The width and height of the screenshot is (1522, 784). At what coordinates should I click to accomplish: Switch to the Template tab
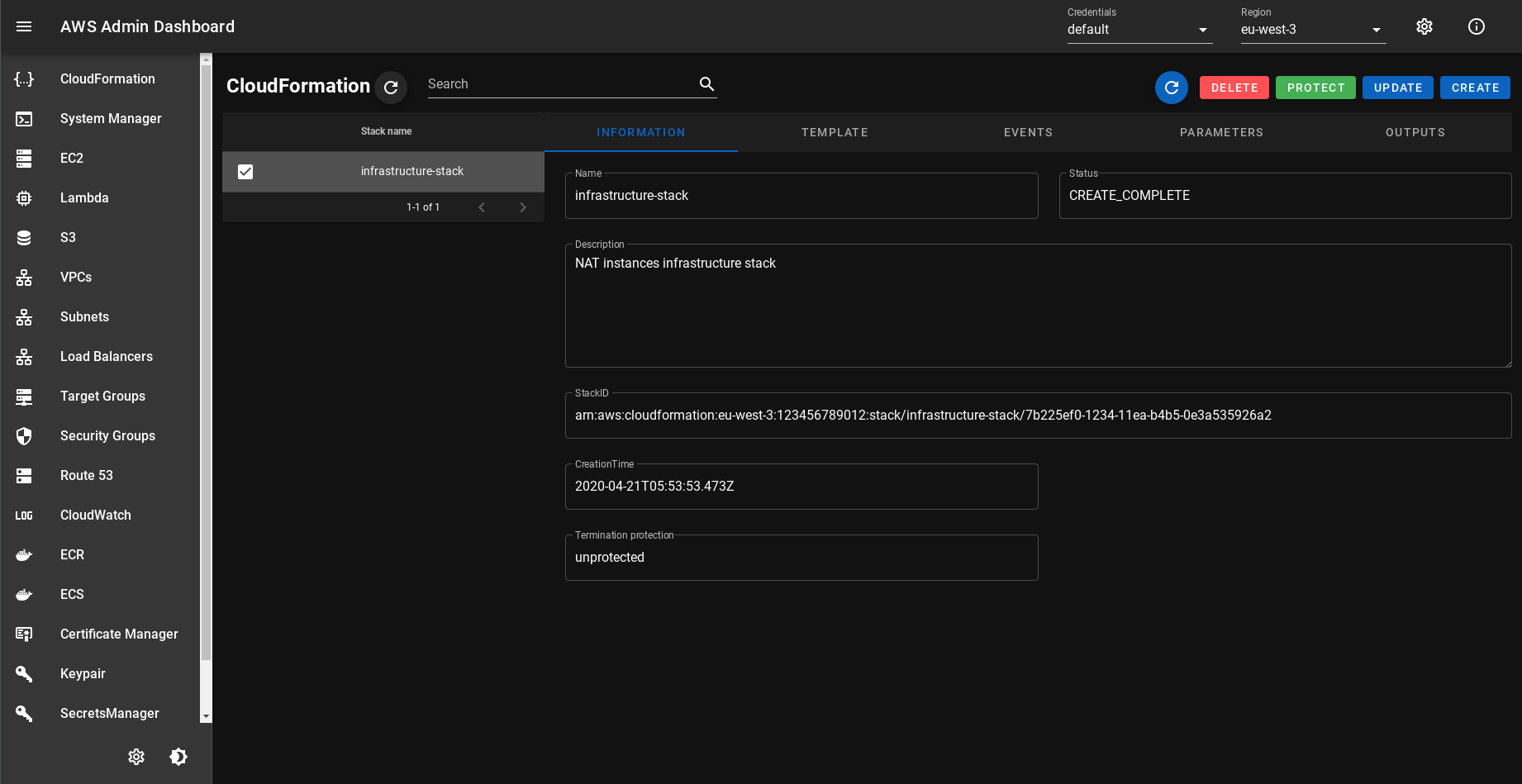835,132
